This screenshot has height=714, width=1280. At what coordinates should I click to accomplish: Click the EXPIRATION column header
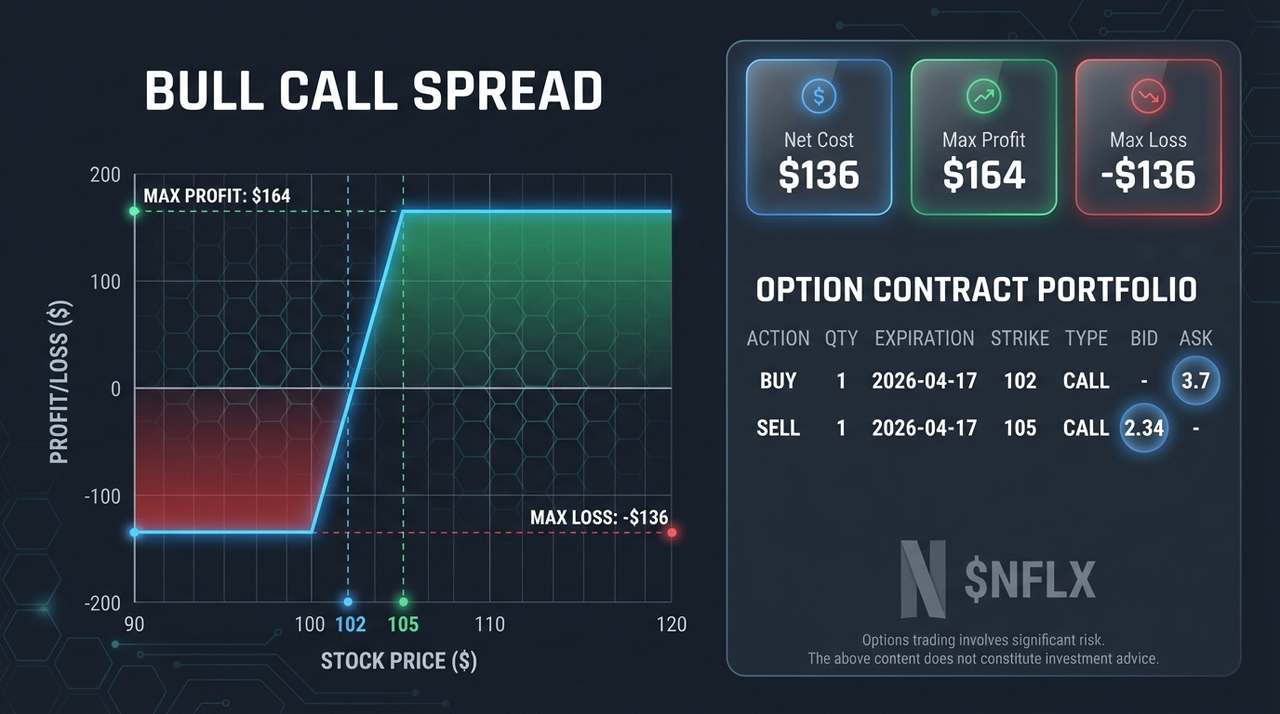(x=924, y=338)
